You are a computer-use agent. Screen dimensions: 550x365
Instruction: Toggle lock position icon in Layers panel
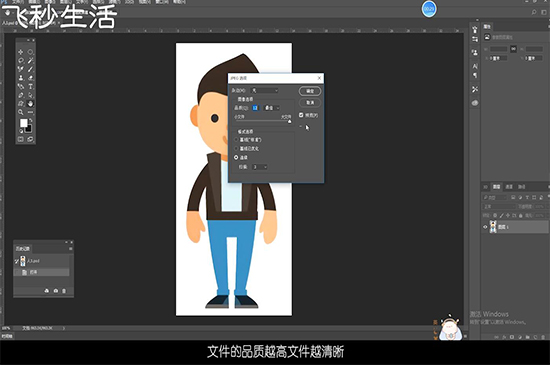point(508,215)
